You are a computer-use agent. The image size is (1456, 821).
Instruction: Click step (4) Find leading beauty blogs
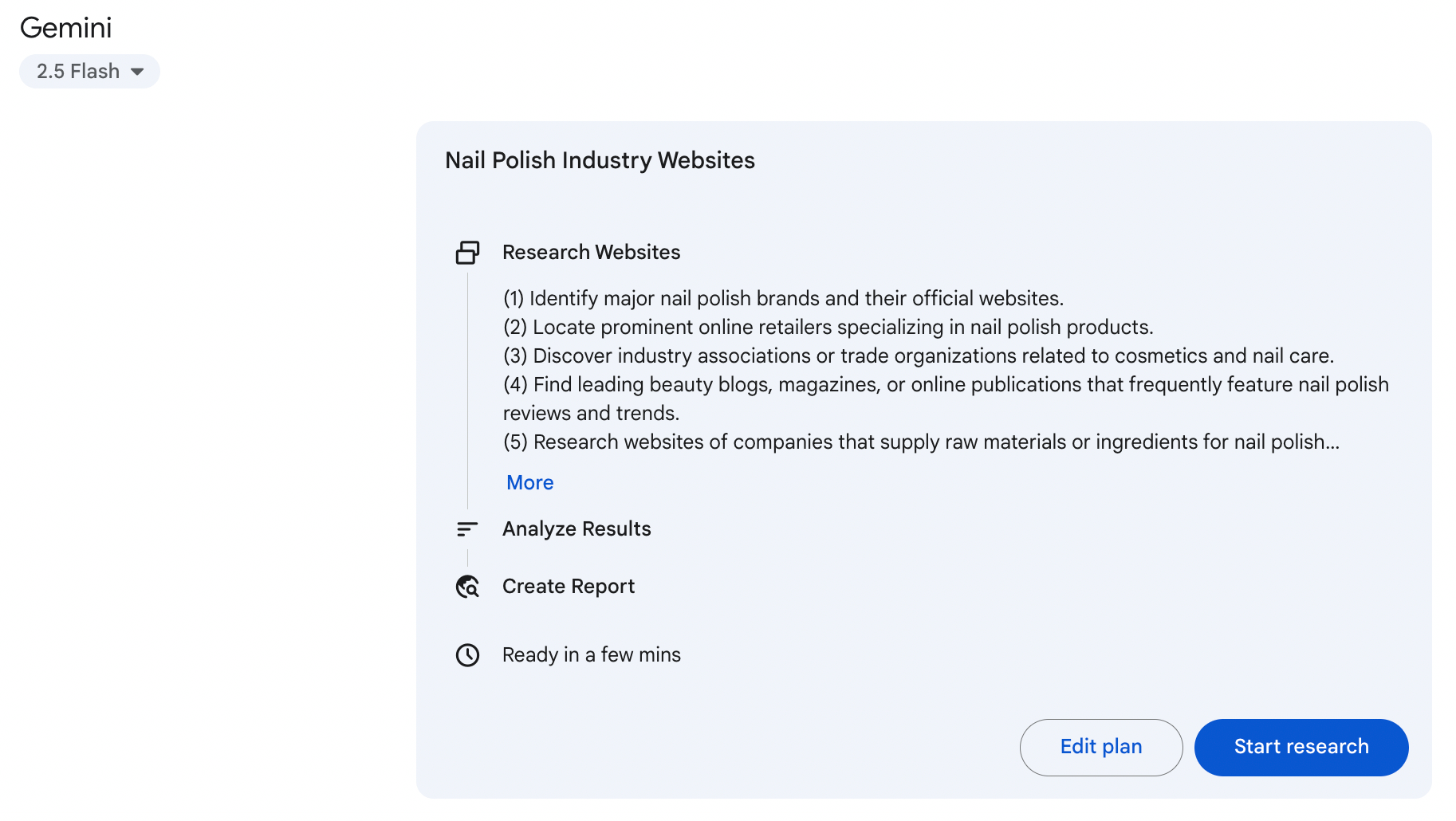coord(946,399)
